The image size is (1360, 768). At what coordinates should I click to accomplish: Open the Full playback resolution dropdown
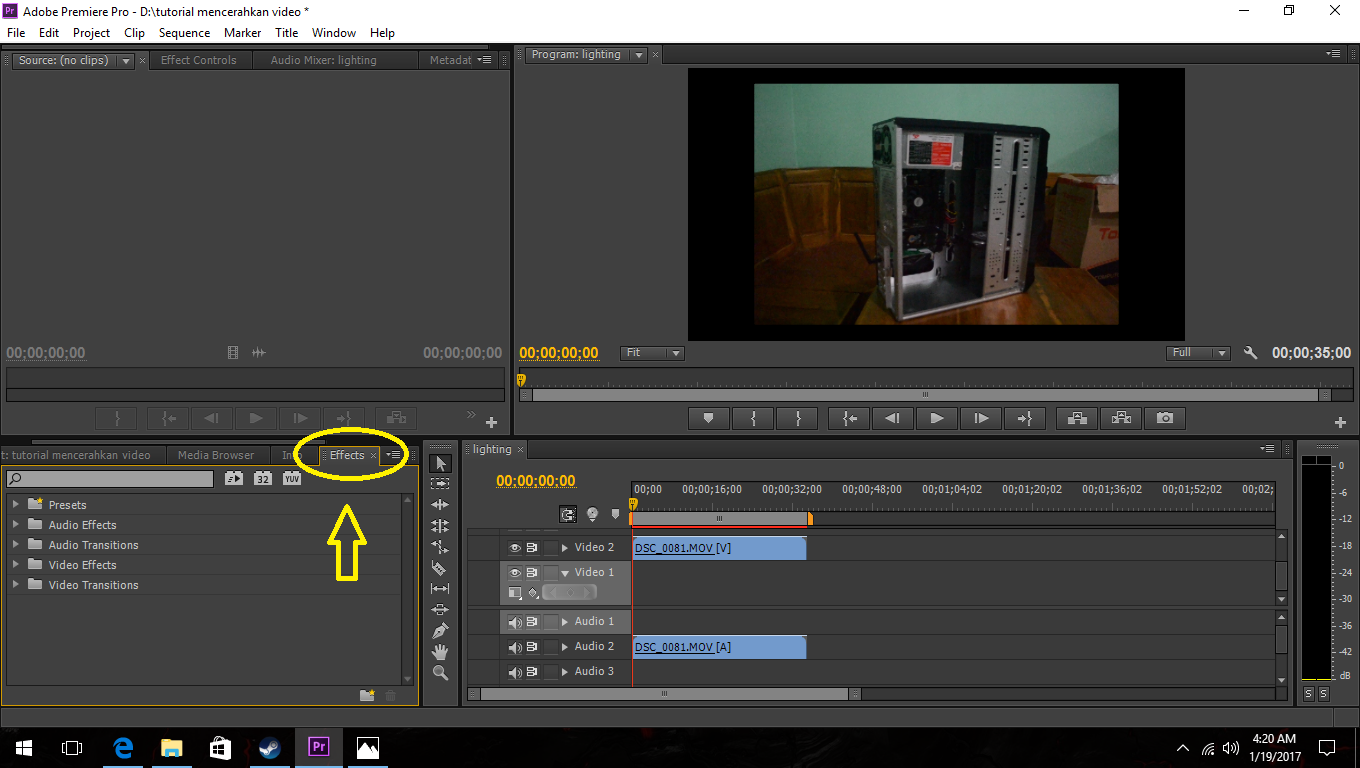1198,353
